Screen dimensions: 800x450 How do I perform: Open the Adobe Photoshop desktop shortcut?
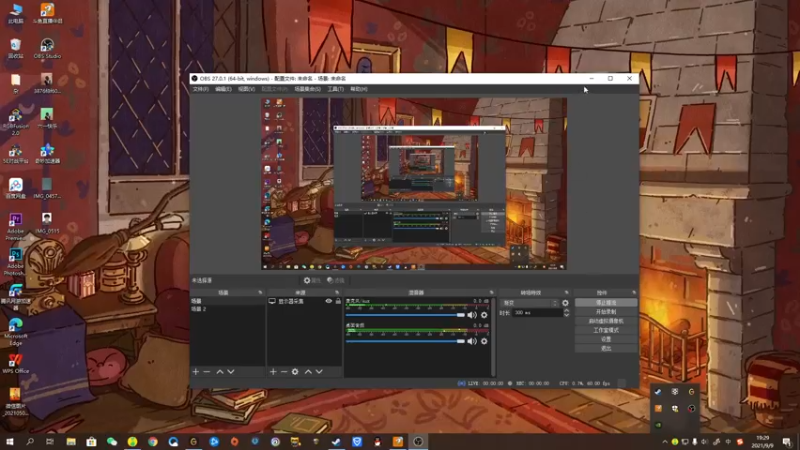(15, 262)
